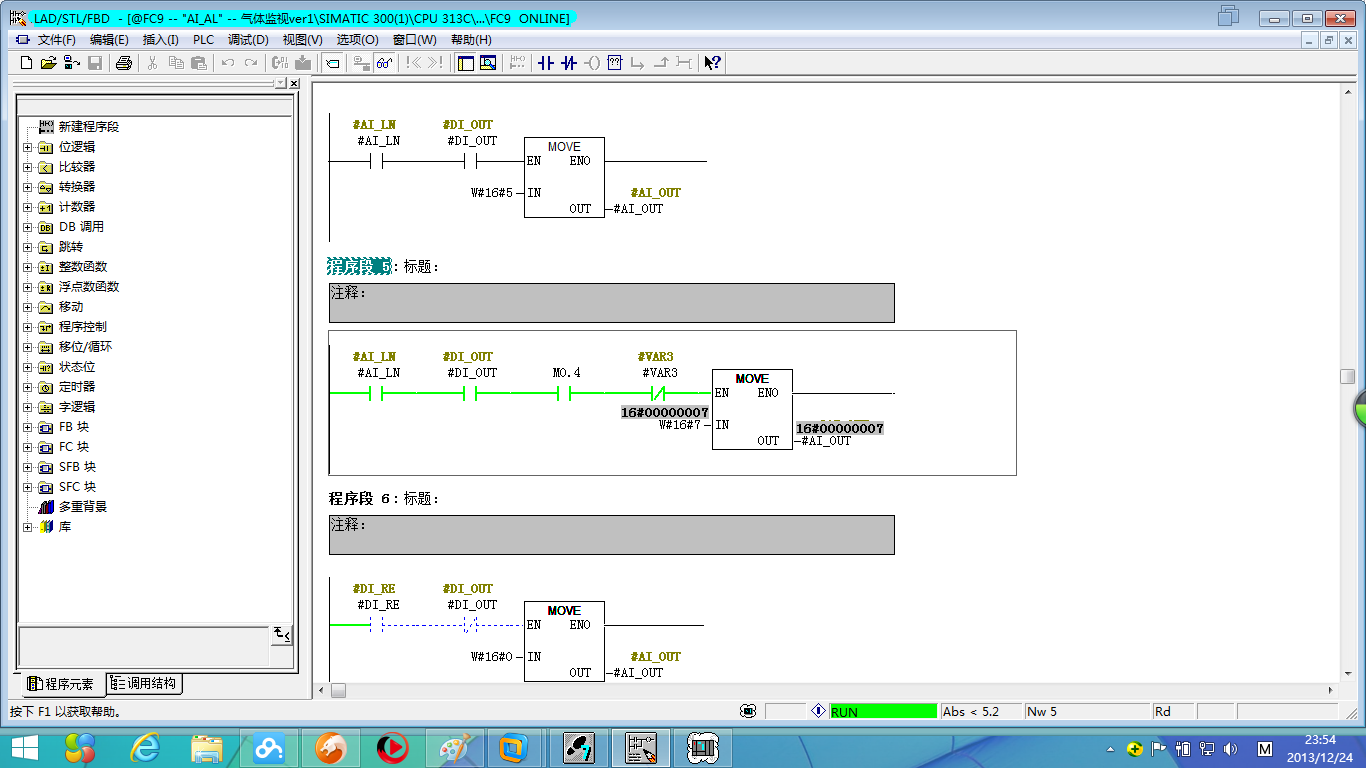
Task: Toggle monitoring with the glasses icon
Action: click(384, 63)
